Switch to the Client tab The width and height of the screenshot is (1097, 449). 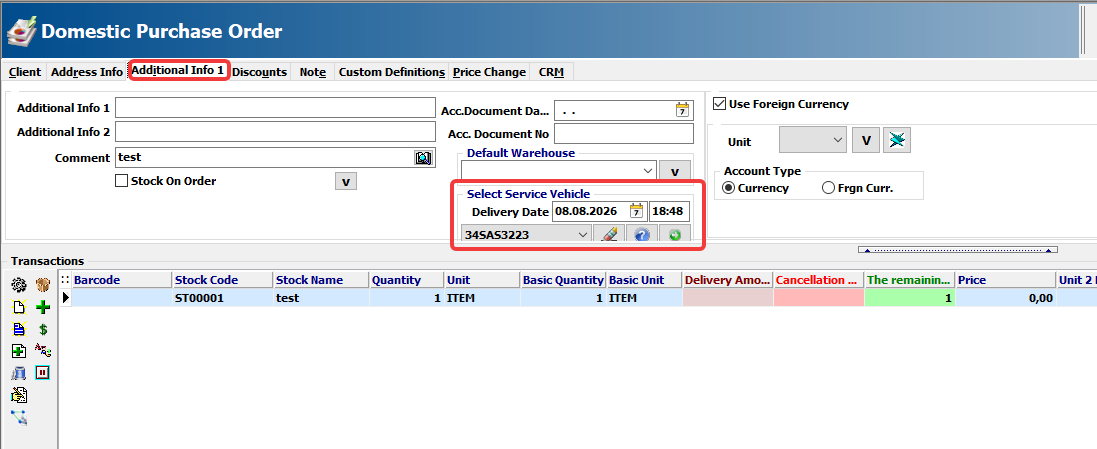point(25,72)
